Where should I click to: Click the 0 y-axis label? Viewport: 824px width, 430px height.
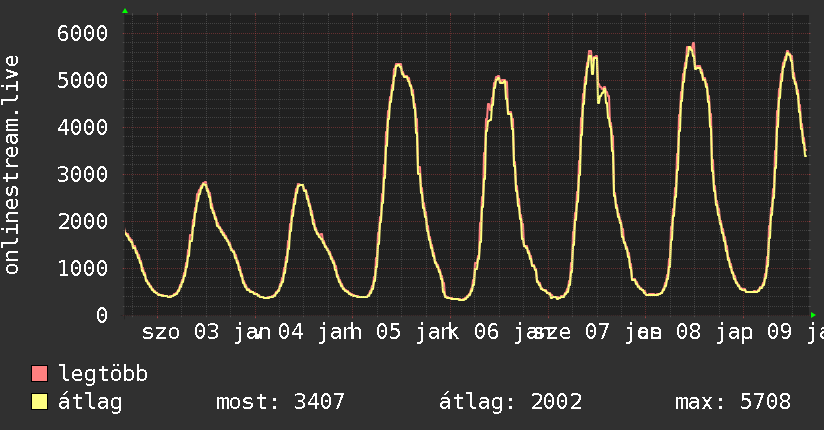(102, 315)
